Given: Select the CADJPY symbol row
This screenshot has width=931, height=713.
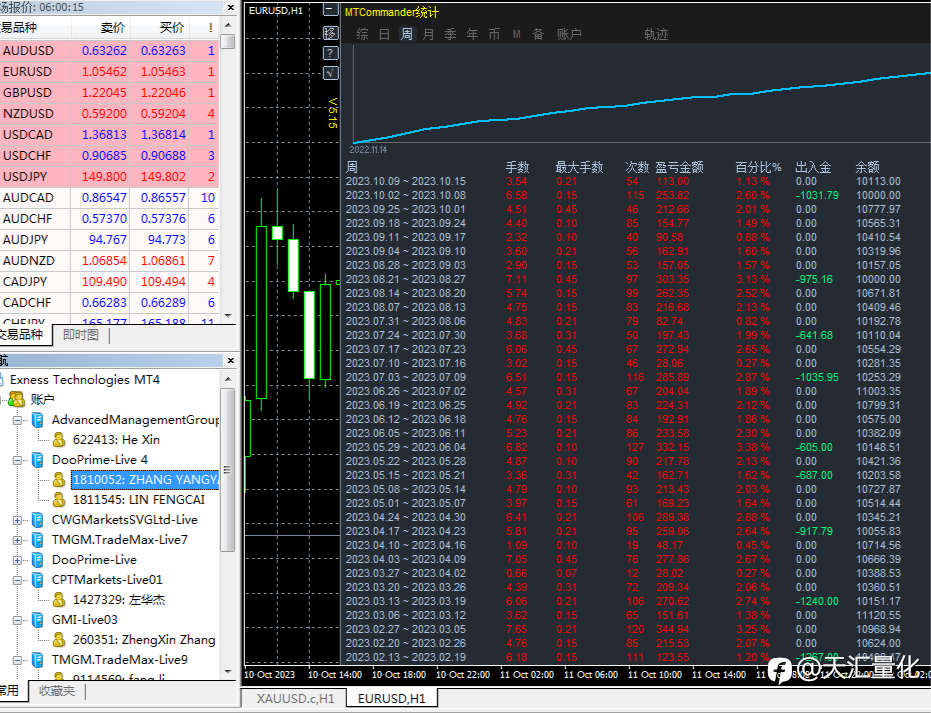Looking at the screenshot, I should (x=109, y=282).
